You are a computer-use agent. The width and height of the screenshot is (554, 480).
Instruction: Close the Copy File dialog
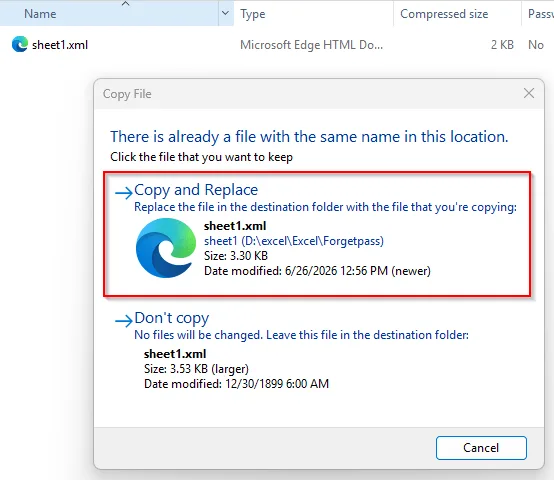point(529,94)
